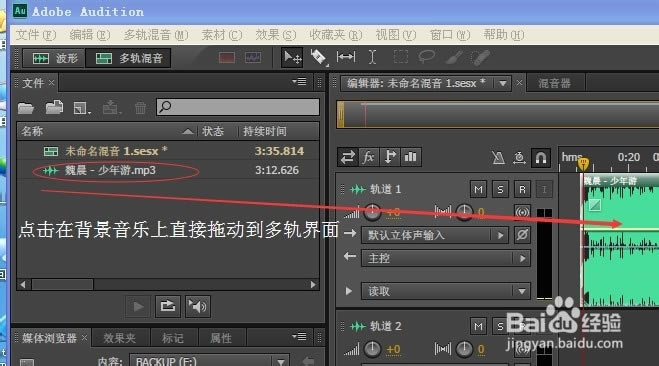This screenshot has width=659, height=366.
Task: Switch to the 混音器 tab
Action: 554,83
